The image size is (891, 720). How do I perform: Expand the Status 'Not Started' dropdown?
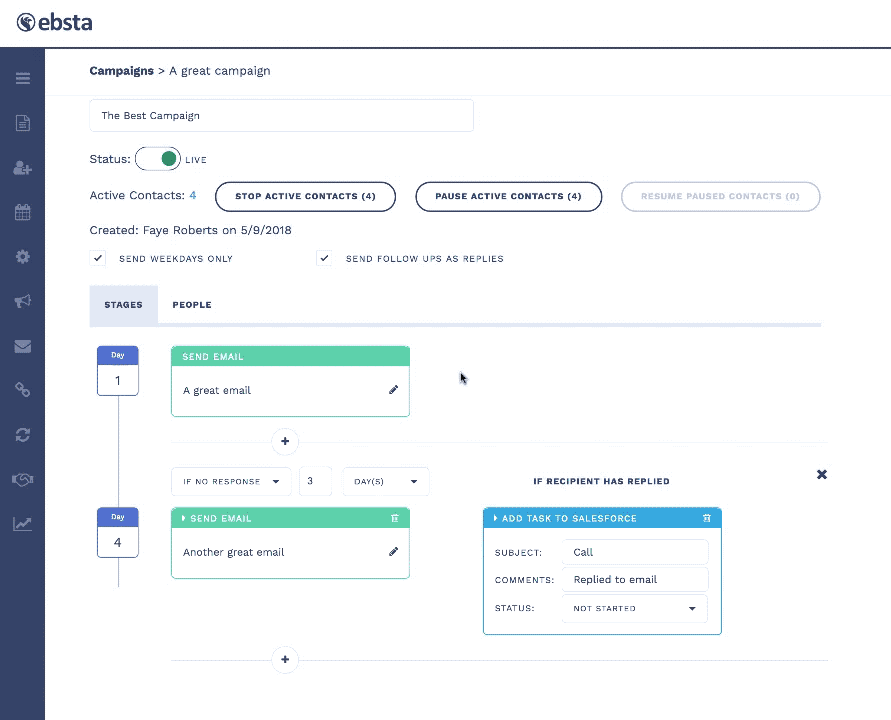click(634, 608)
